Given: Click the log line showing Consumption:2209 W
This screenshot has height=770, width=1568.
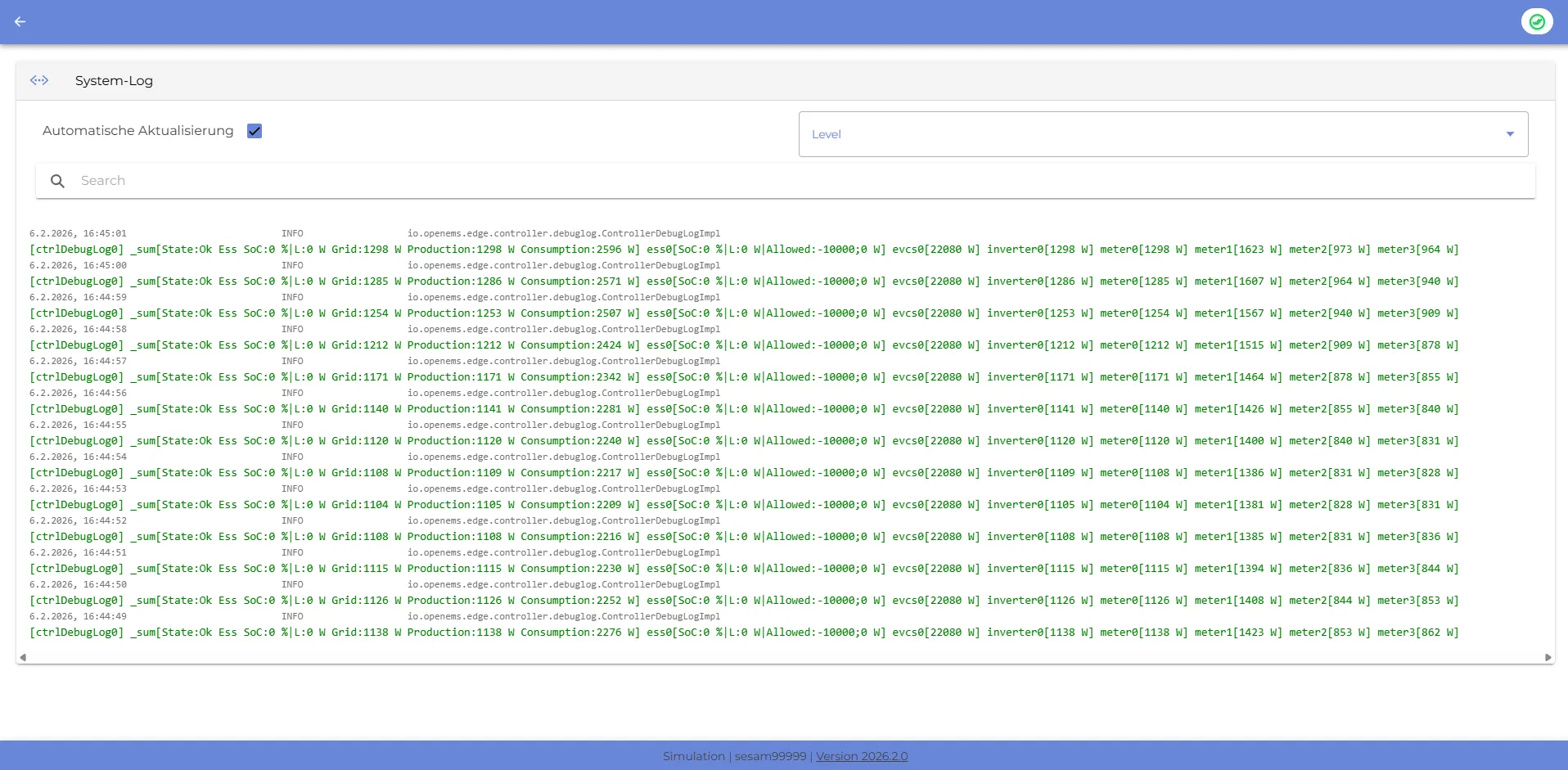Looking at the screenshot, I should click(x=743, y=505).
